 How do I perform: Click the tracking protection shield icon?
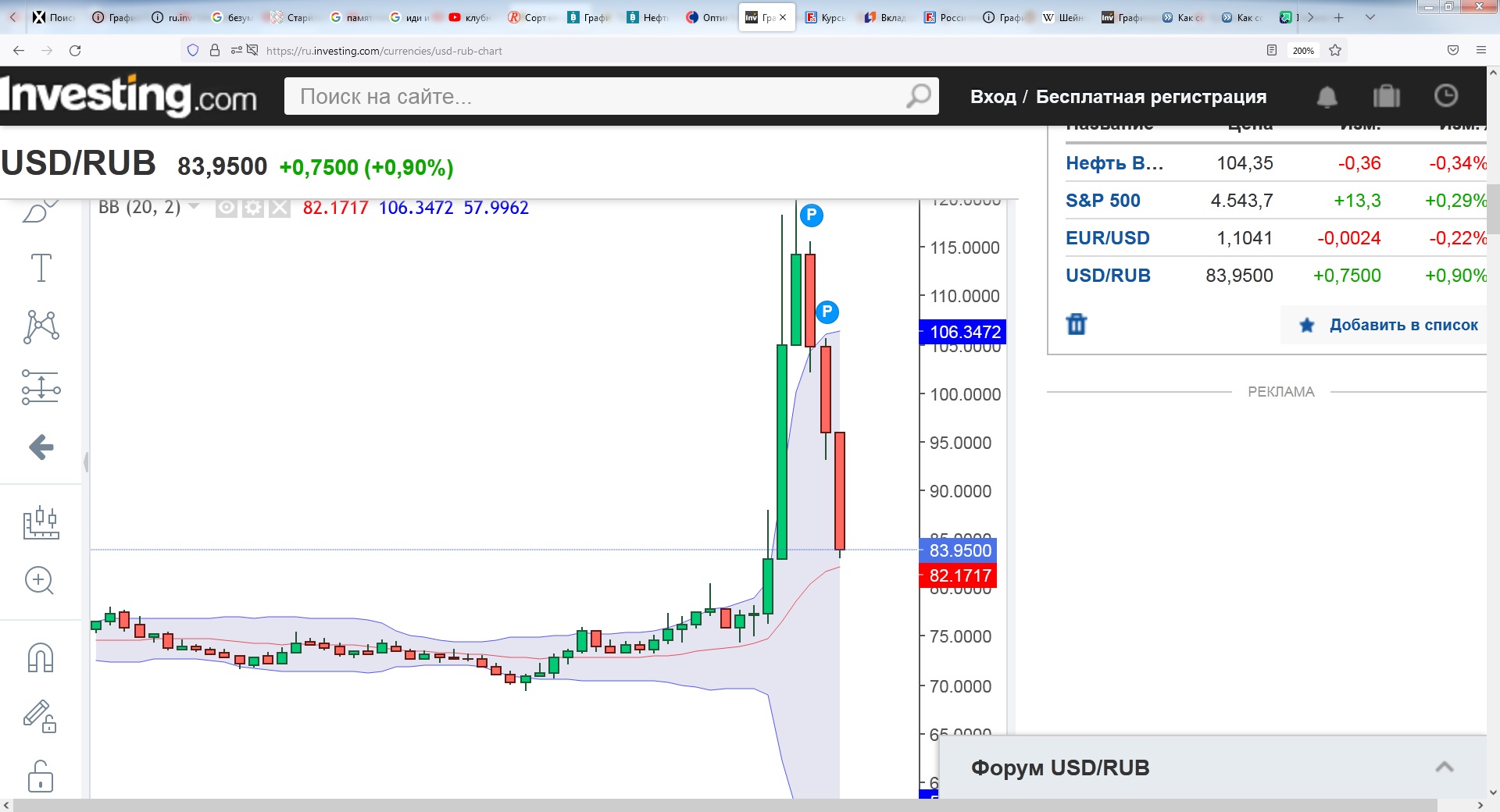click(193, 50)
